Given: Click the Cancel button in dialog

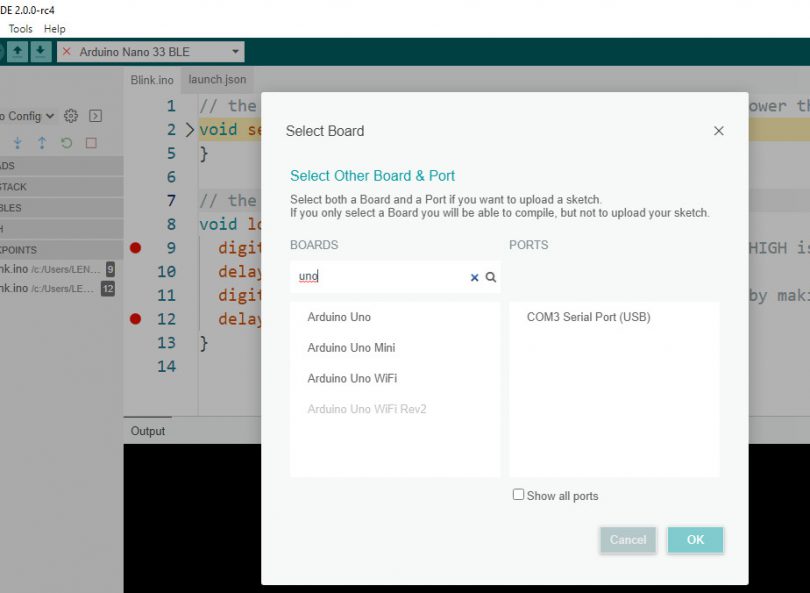Looking at the screenshot, I should (x=628, y=540).
